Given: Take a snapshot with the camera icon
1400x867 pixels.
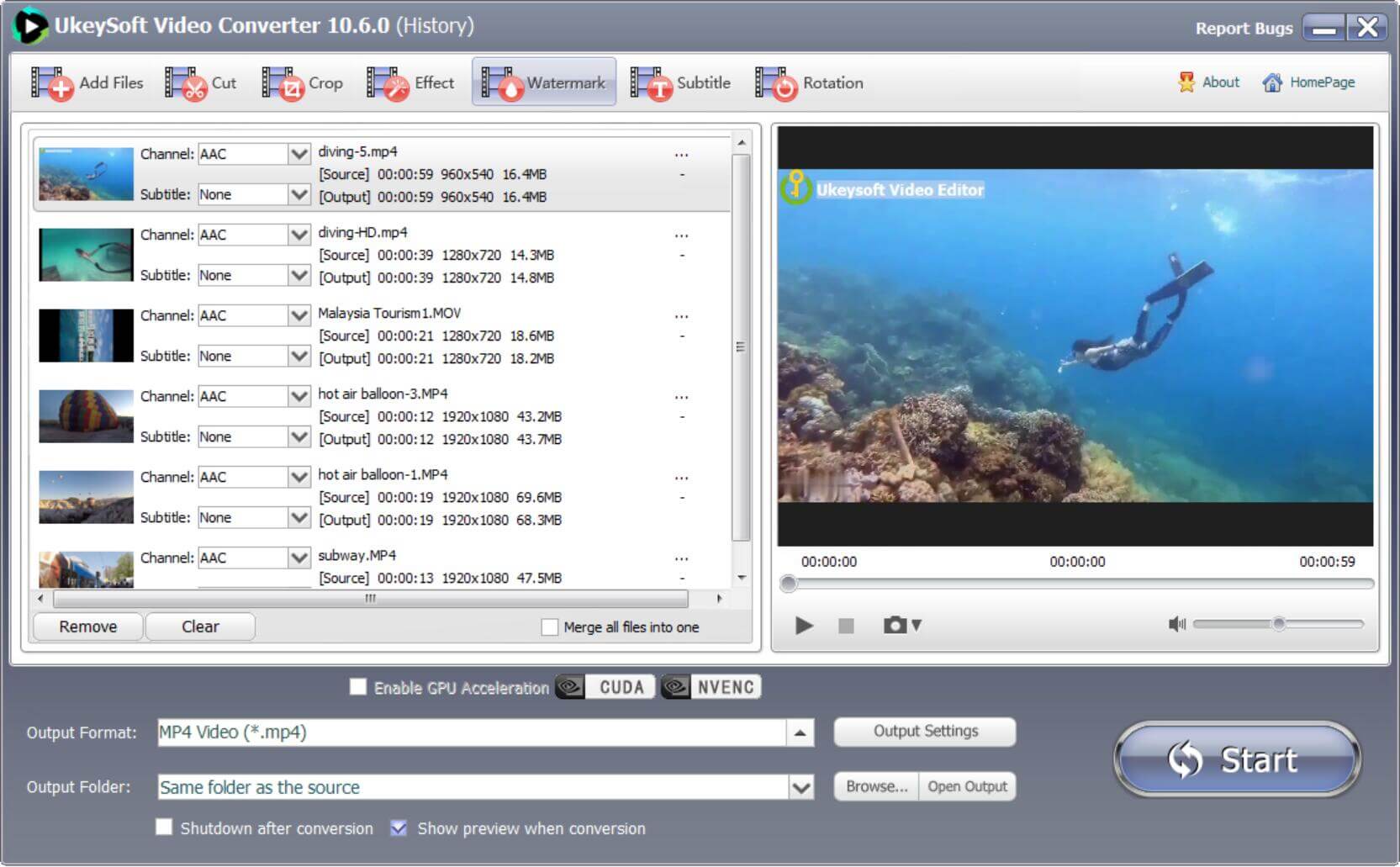Looking at the screenshot, I should click(895, 625).
